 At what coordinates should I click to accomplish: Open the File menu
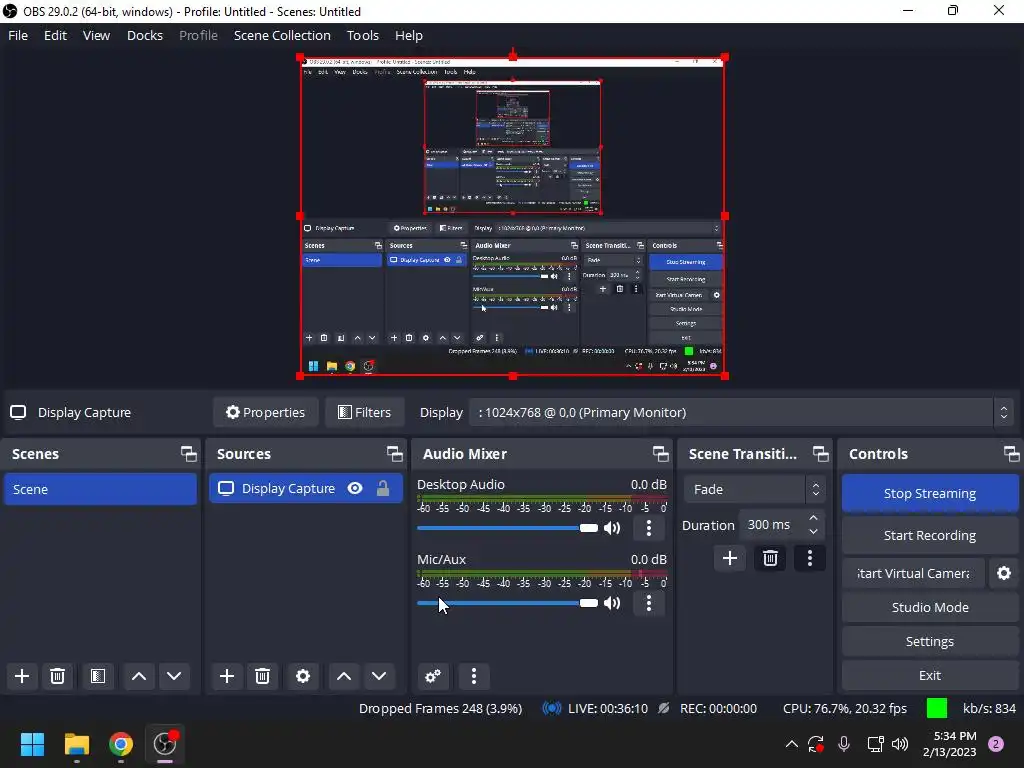18,35
